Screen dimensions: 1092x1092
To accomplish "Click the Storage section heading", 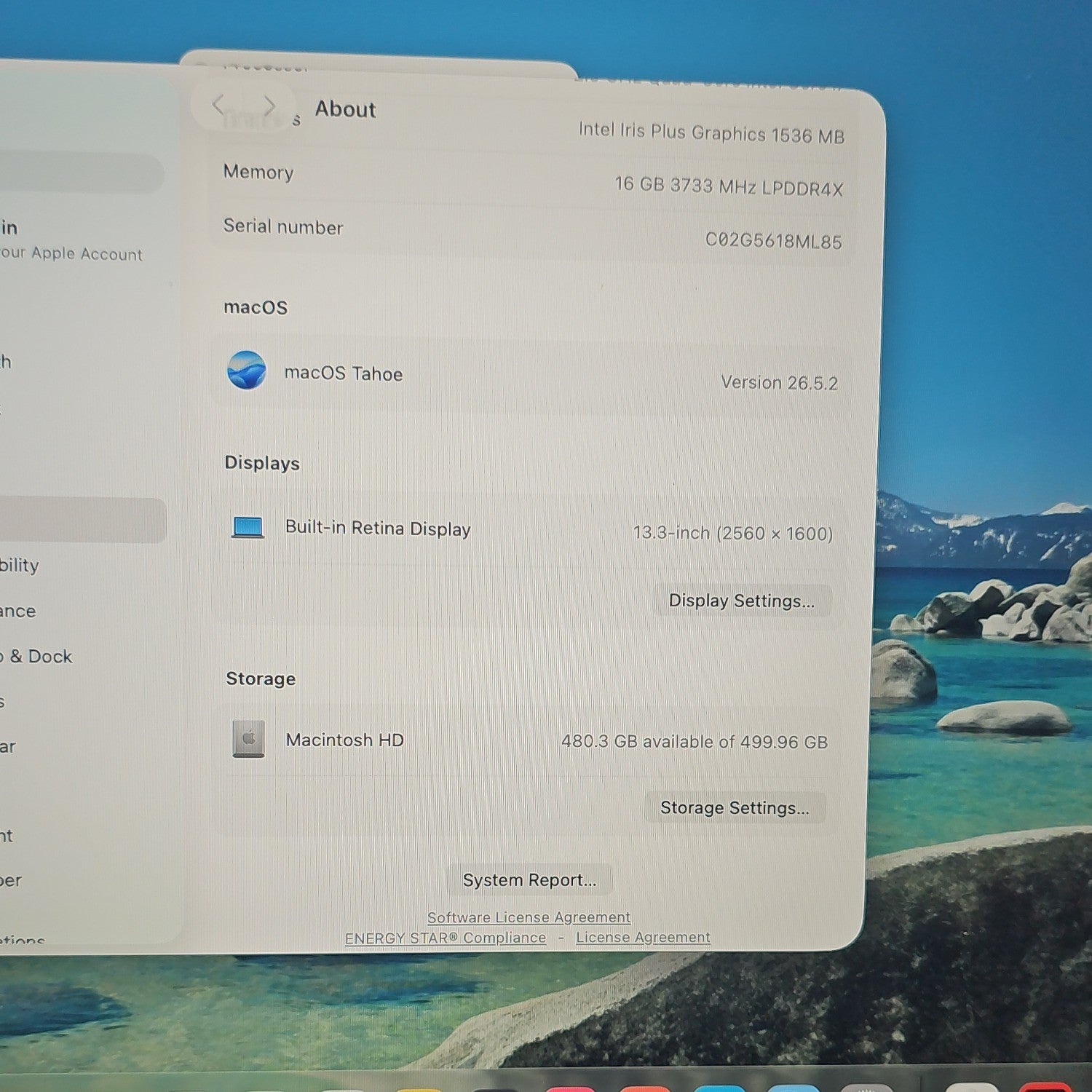I will coord(261,678).
